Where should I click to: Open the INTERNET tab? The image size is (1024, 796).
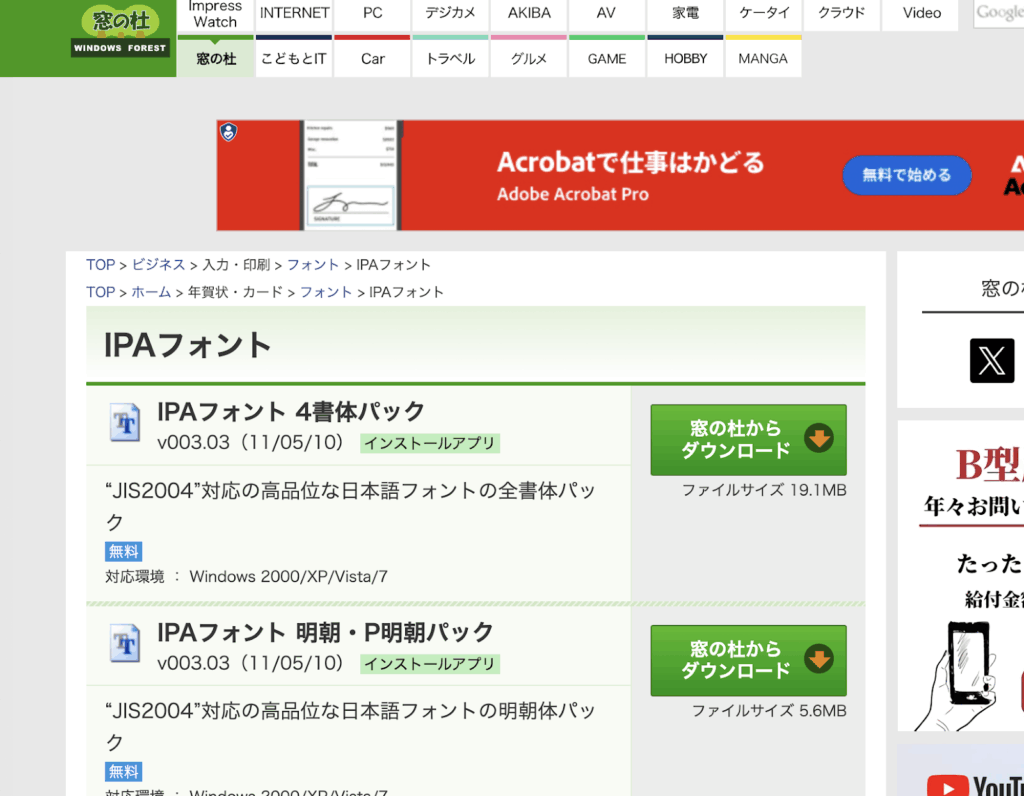click(294, 13)
